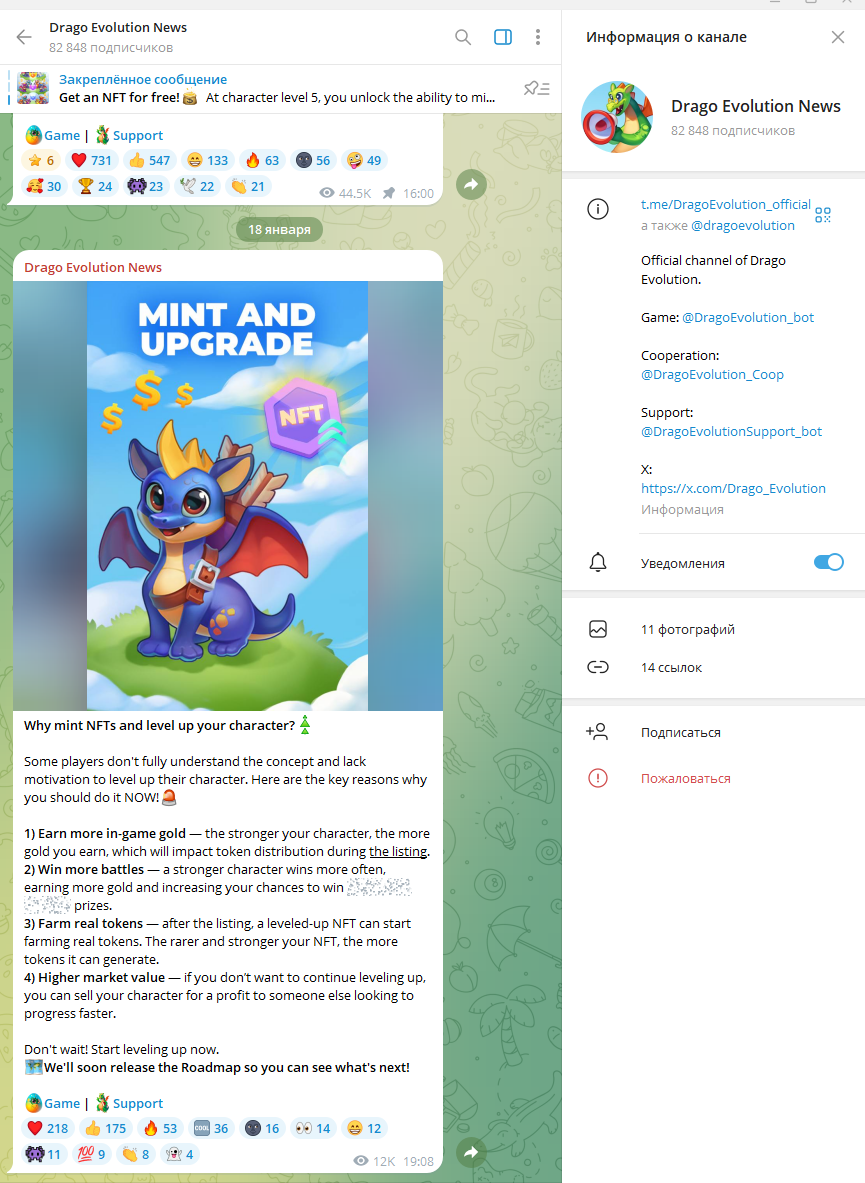Open the x.com/Drago_Evolution link
The width and height of the screenshot is (865, 1183).
pyautogui.click(x=733, y=488)
